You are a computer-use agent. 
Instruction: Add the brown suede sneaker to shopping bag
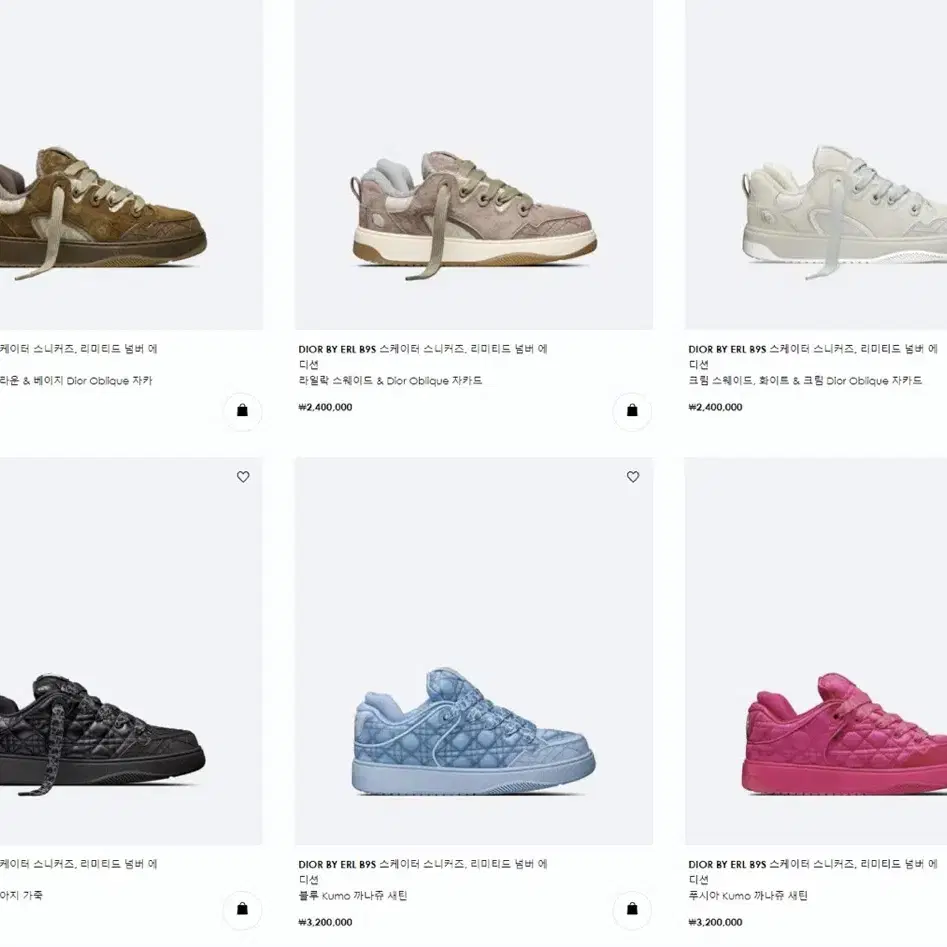pyautogui.click(x=242, y=411)
